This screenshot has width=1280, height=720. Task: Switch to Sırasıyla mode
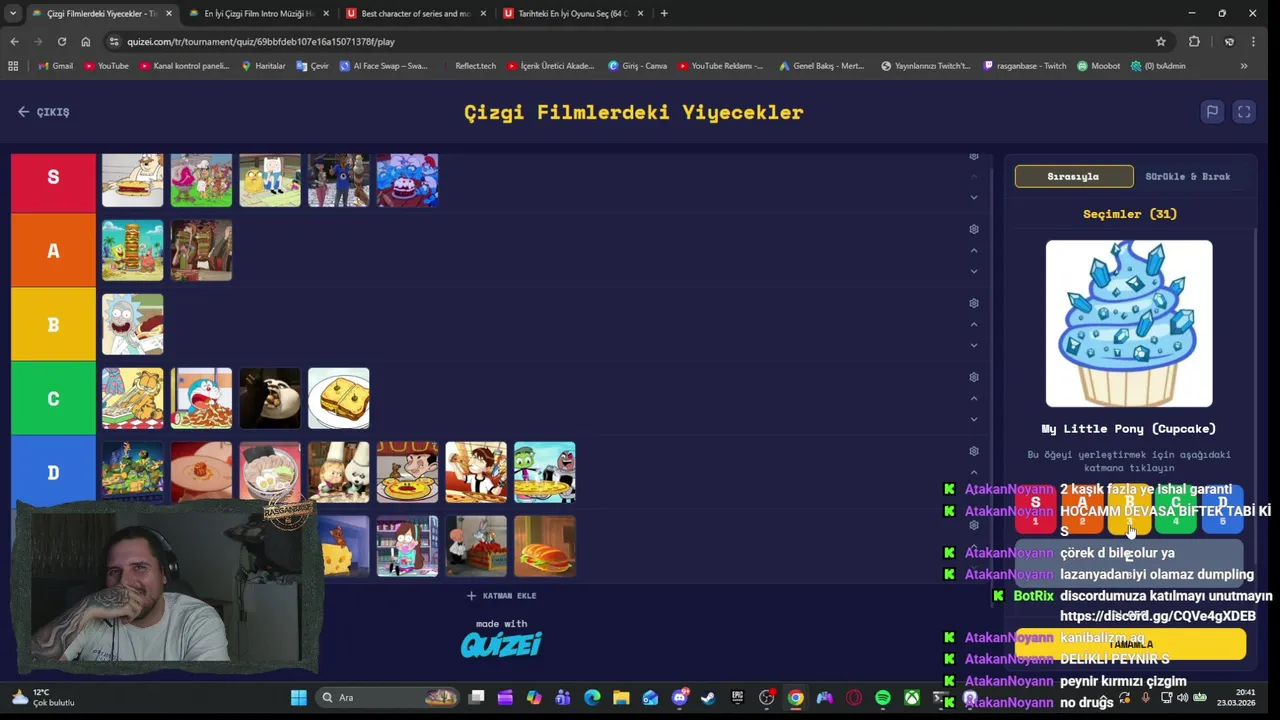[1074, 177]
